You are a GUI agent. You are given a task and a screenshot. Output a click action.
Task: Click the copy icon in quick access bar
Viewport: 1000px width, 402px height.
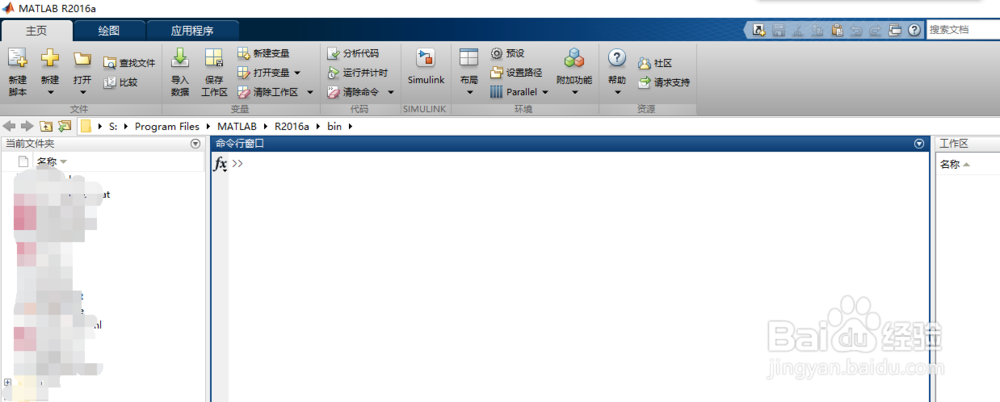(x=818, y=29)
